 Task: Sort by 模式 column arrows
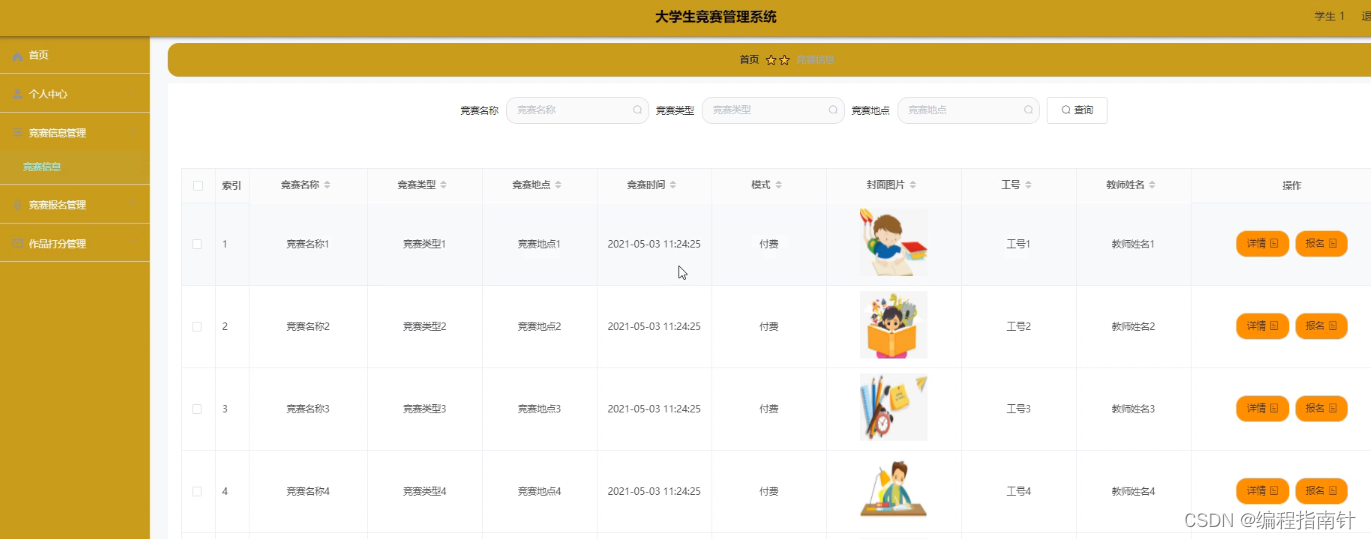click(778, 185)
